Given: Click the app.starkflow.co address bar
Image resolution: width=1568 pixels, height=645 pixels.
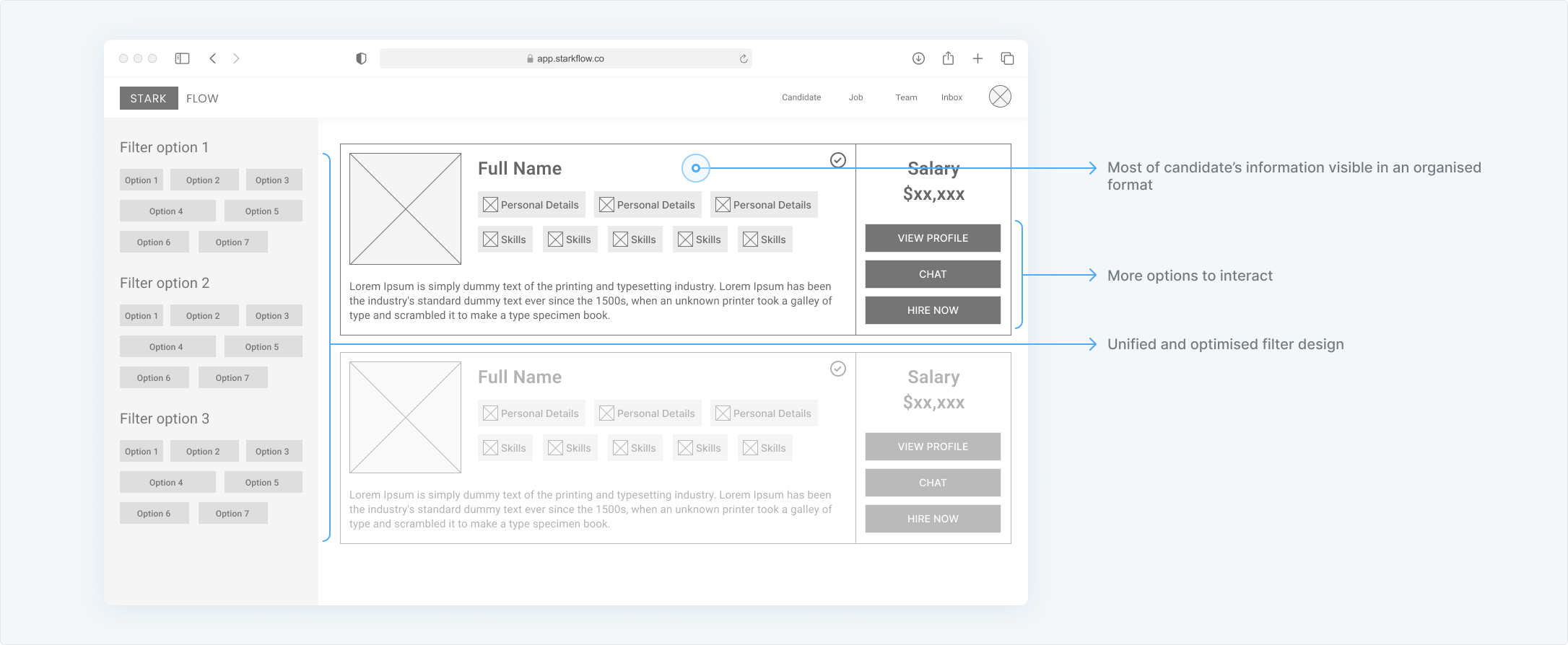Looking at the screenshot, I should coord(566,58).
